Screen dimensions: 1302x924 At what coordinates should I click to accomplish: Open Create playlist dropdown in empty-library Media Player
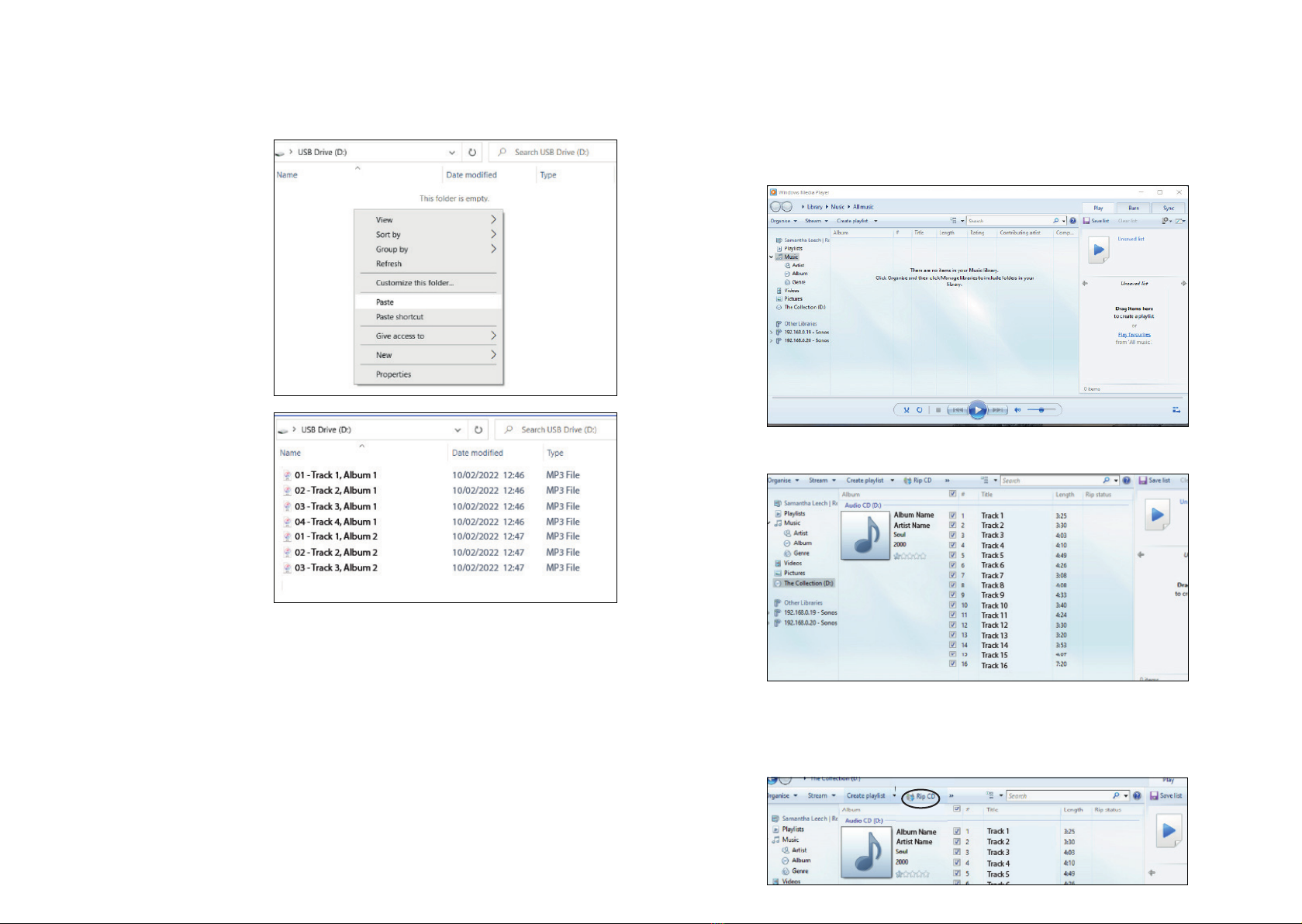point(857,221)
